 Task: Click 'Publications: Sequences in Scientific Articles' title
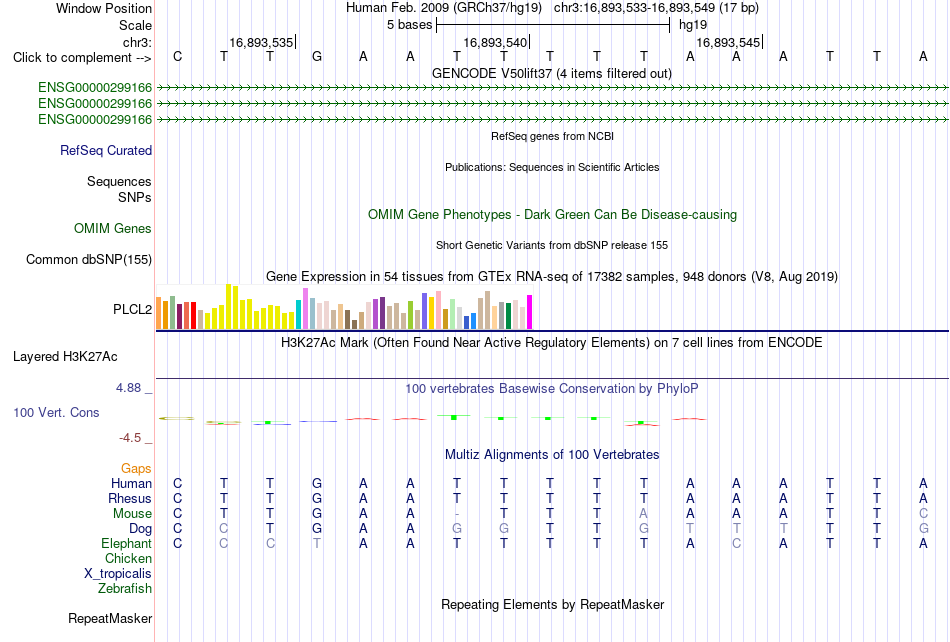552,167
